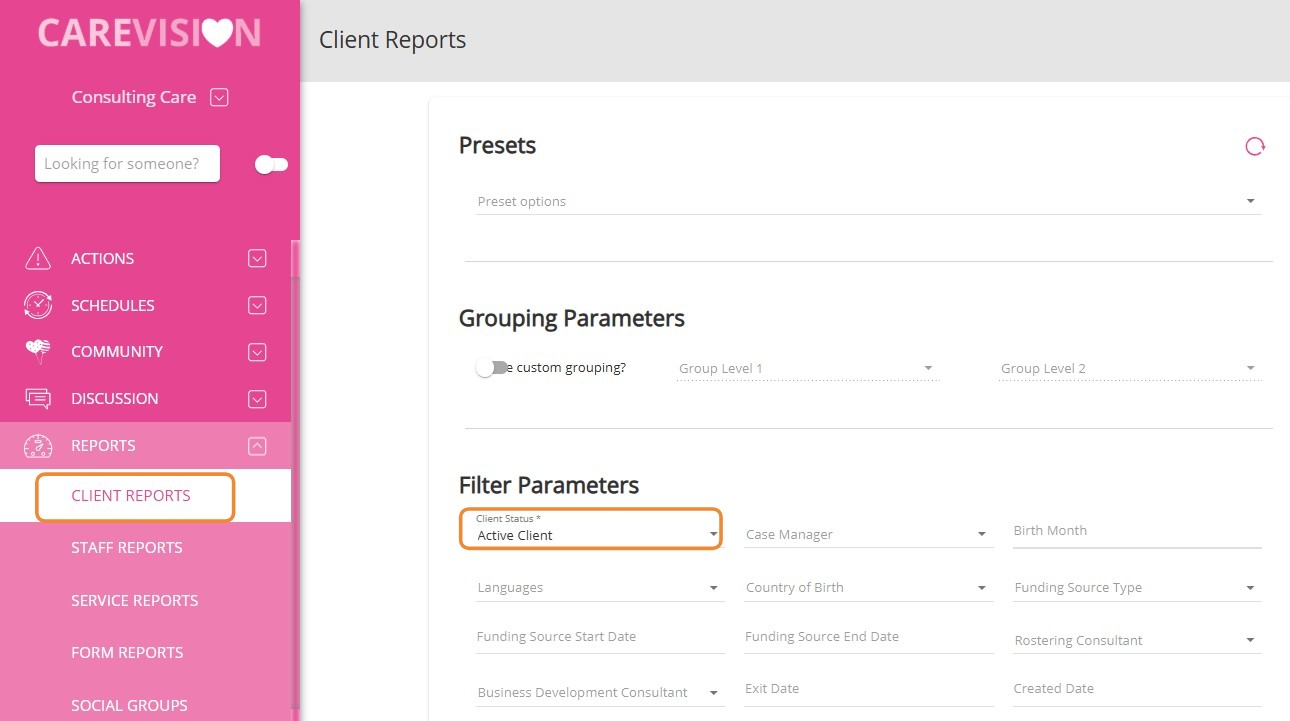
Task: Select Service Reports menu item
Action: tap(134, 600)
